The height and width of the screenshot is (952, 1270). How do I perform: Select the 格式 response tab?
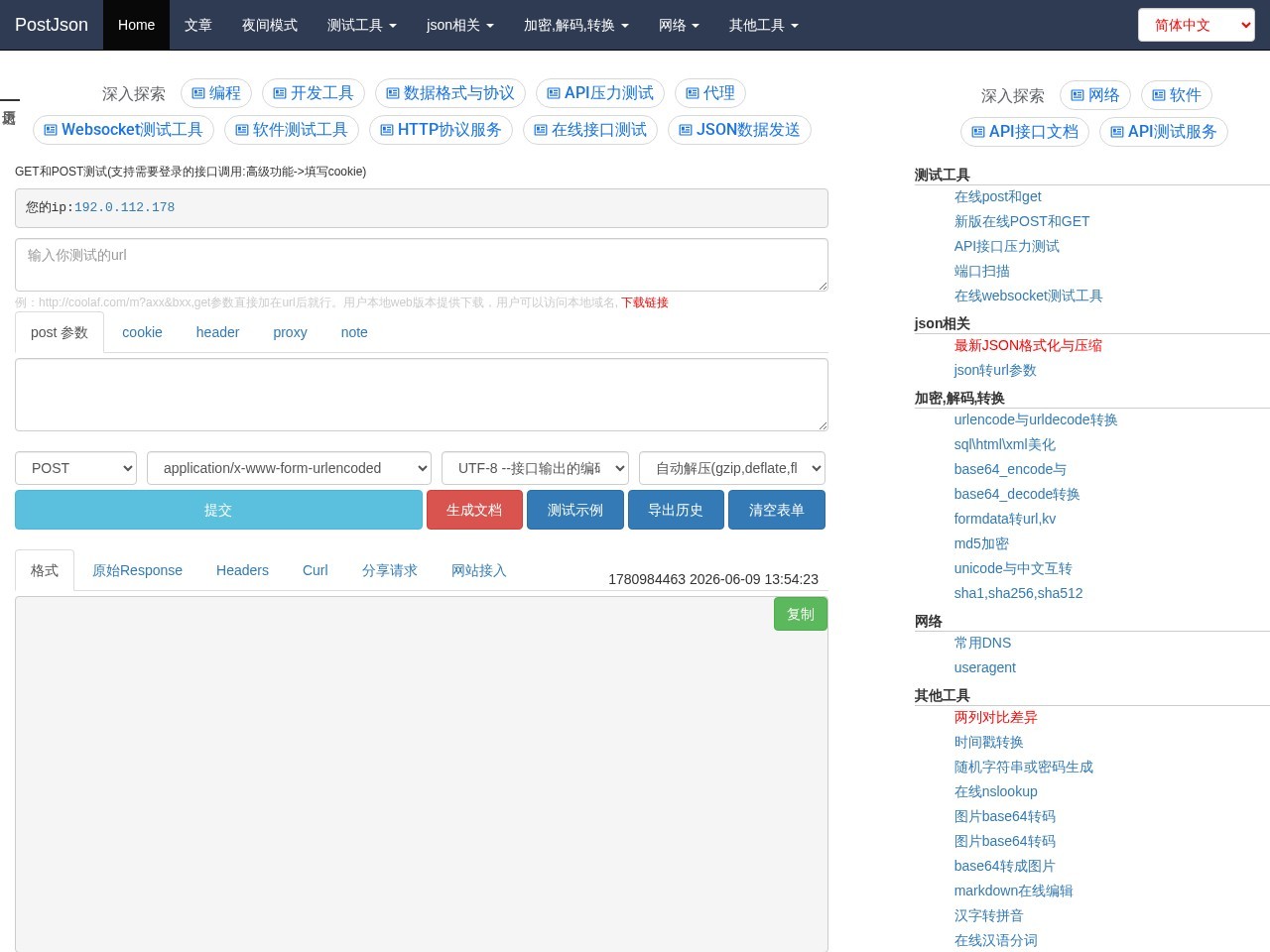[x=45, y=570]
